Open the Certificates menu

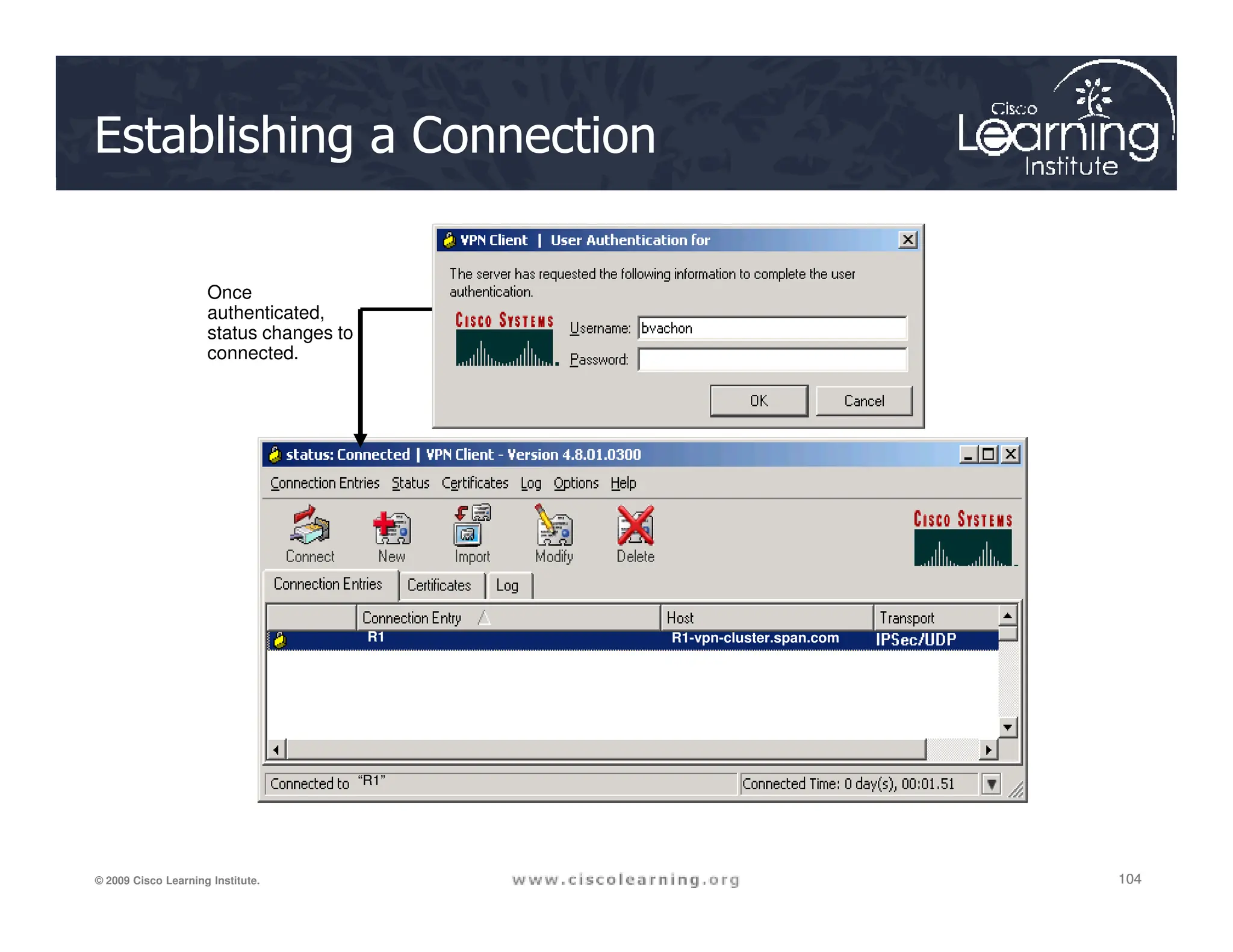(475, 483)
